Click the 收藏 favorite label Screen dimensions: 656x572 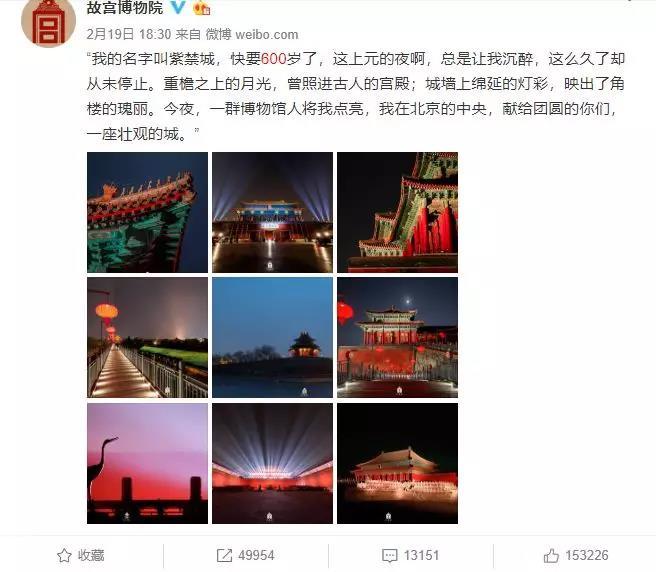tap(91, 556)
